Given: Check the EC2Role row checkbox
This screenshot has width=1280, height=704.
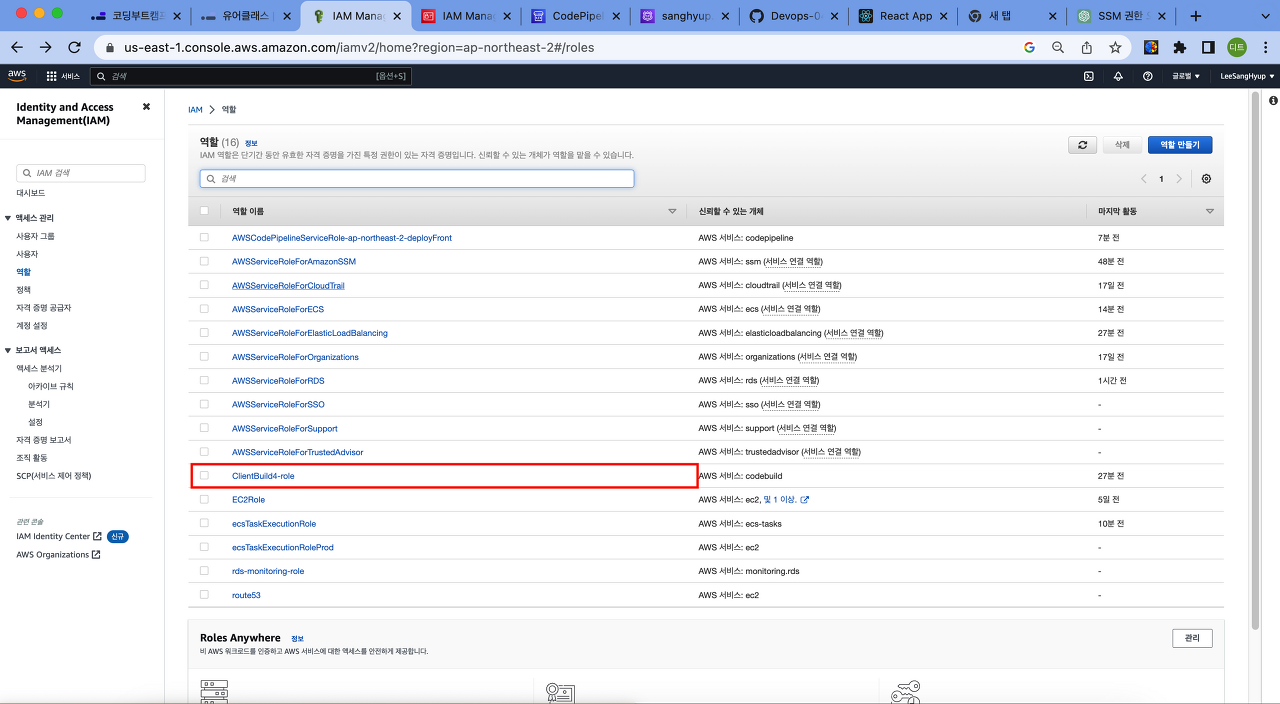Looking at the screenshot, I should pos(204,499).
